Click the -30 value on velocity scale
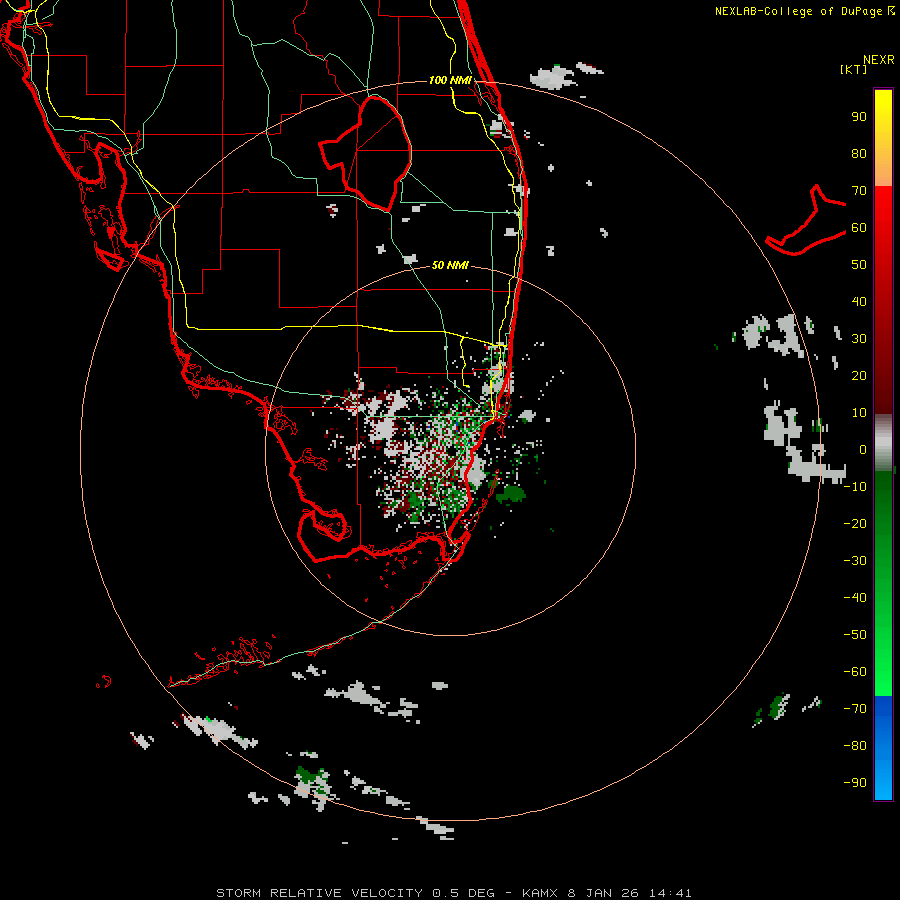Screen dimensions: 900x900 855,561
